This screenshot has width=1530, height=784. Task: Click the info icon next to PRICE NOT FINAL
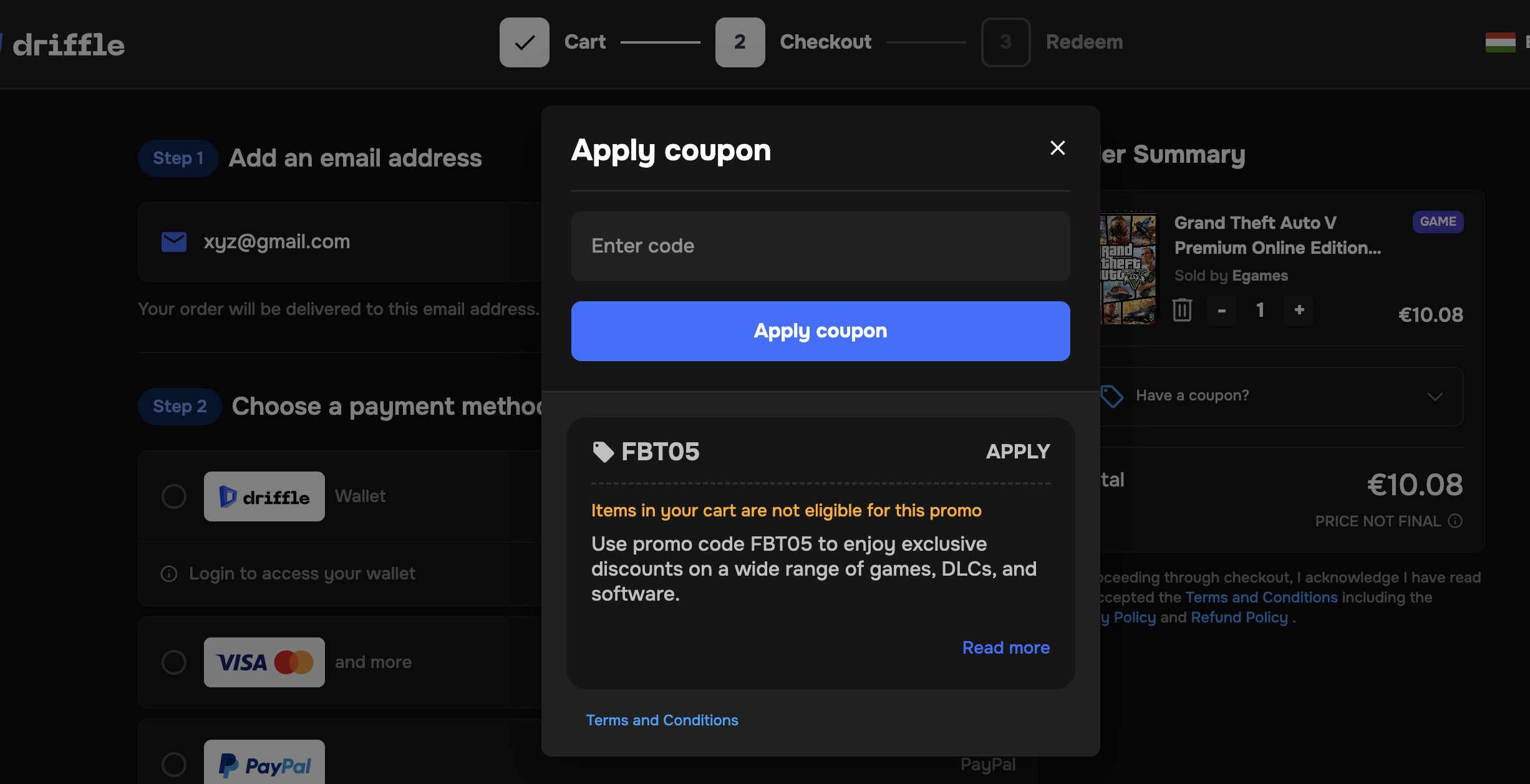click(1455, 521)
